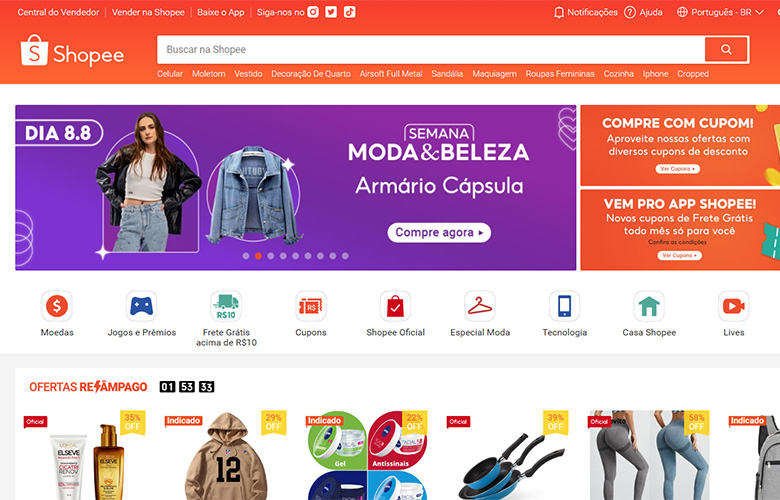
Task: Open the Cupons ticket icon
Action: (310, 306)
